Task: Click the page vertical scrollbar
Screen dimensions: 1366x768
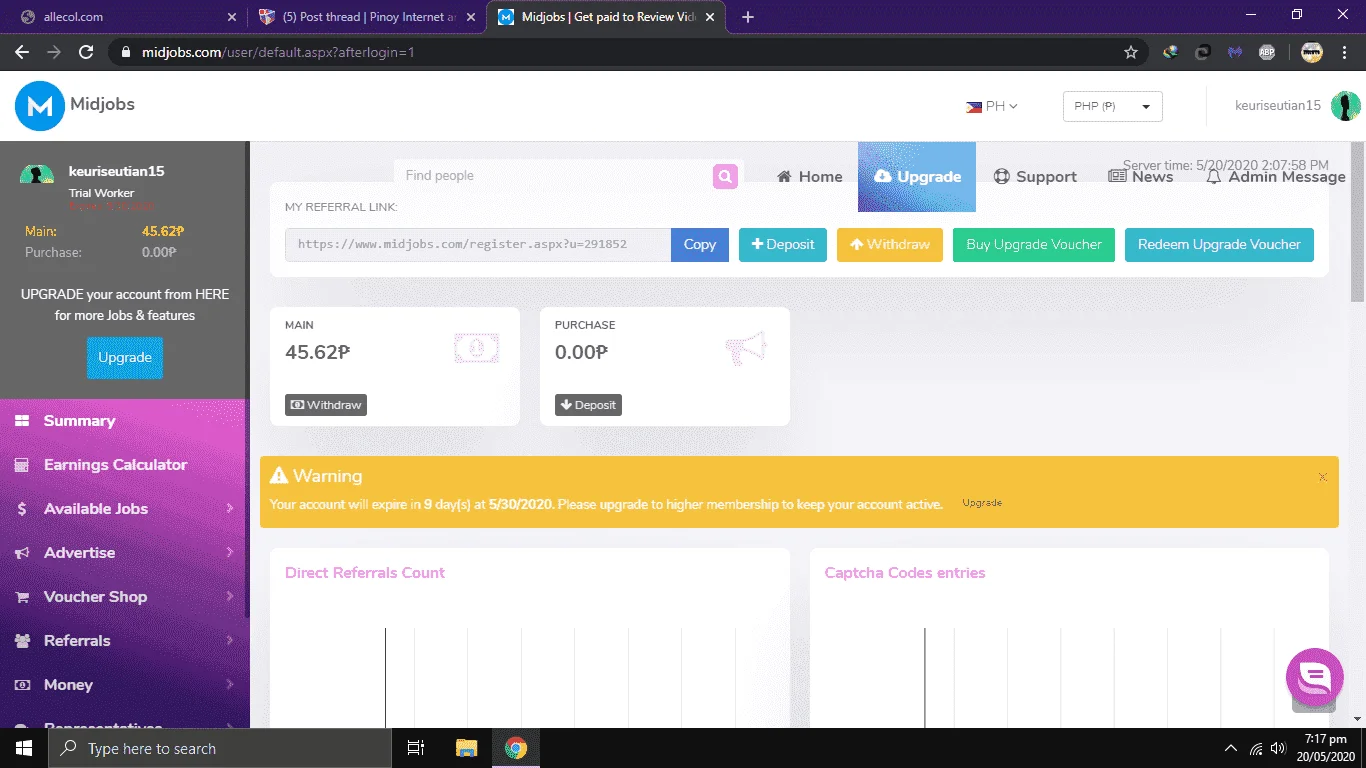Action: 1358,220
